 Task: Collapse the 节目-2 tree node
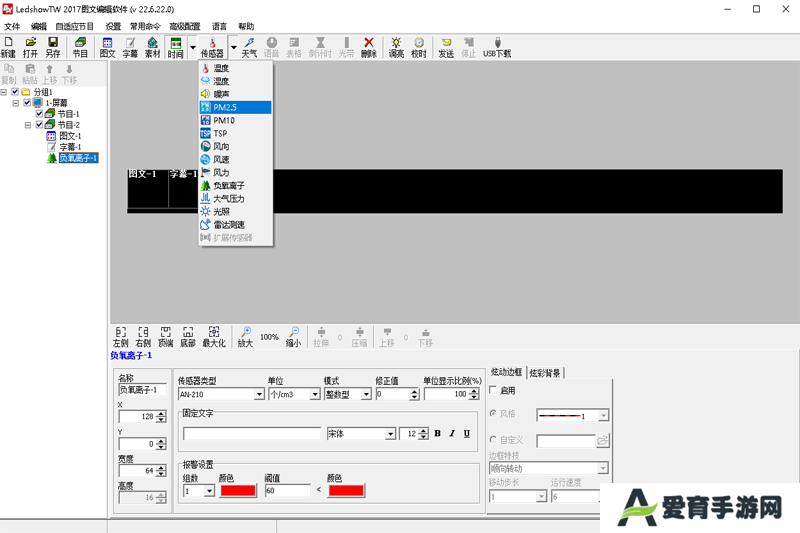(x=28, y=124)
